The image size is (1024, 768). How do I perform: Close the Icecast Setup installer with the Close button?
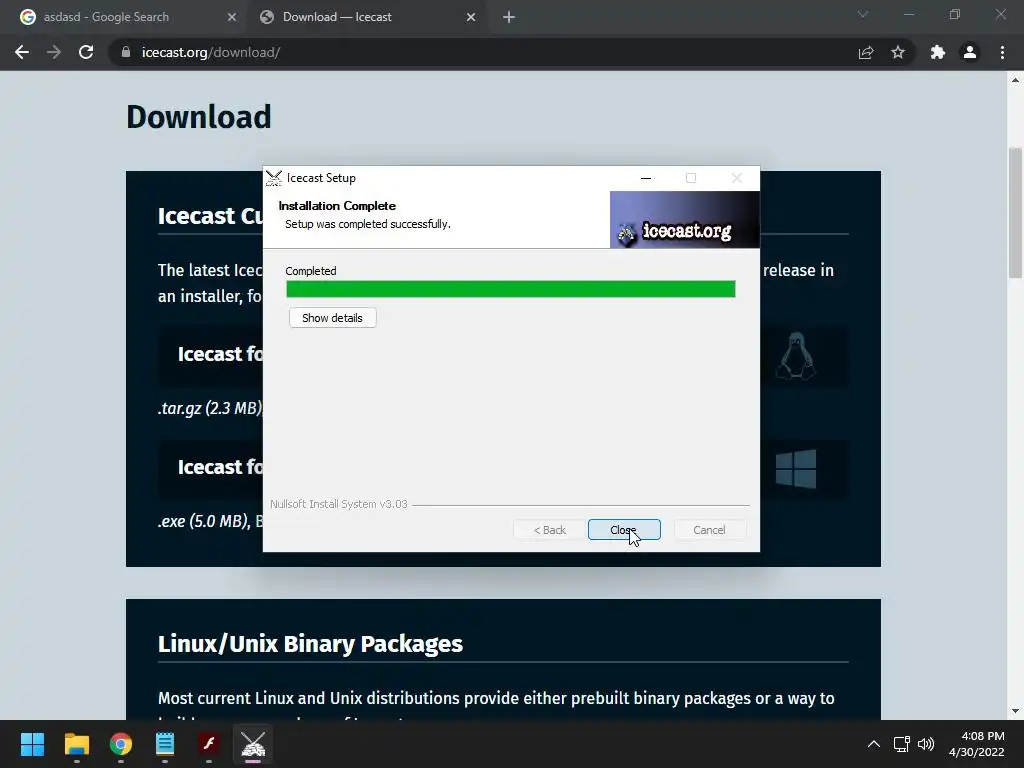coord(624,530)
